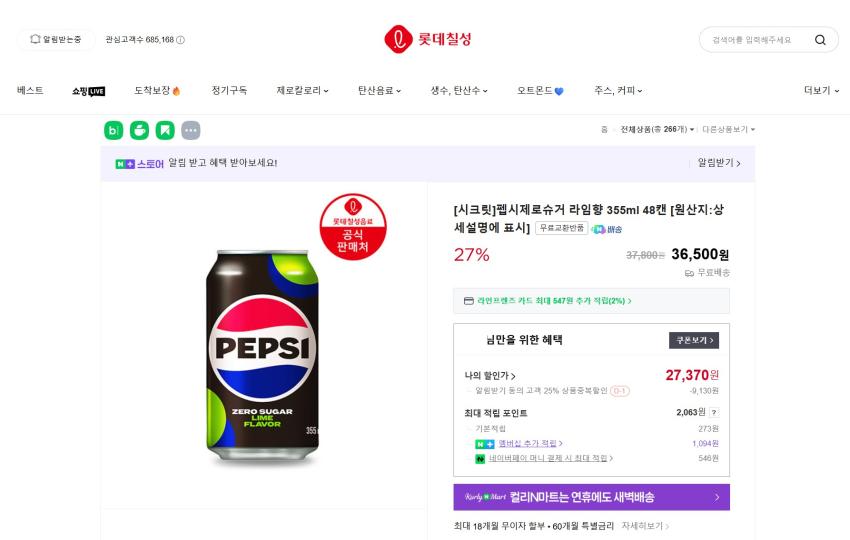850x540 pixels.
Task: Click the 쿠폰보기 button
Action: tap(693, 340)
